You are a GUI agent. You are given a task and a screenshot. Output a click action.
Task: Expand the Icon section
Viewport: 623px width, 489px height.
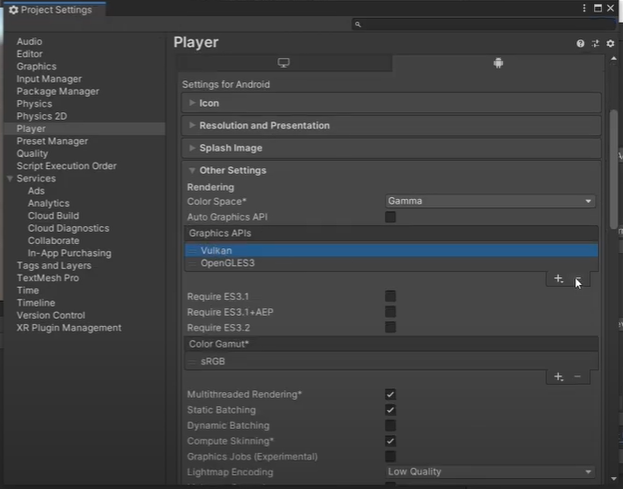391,103
